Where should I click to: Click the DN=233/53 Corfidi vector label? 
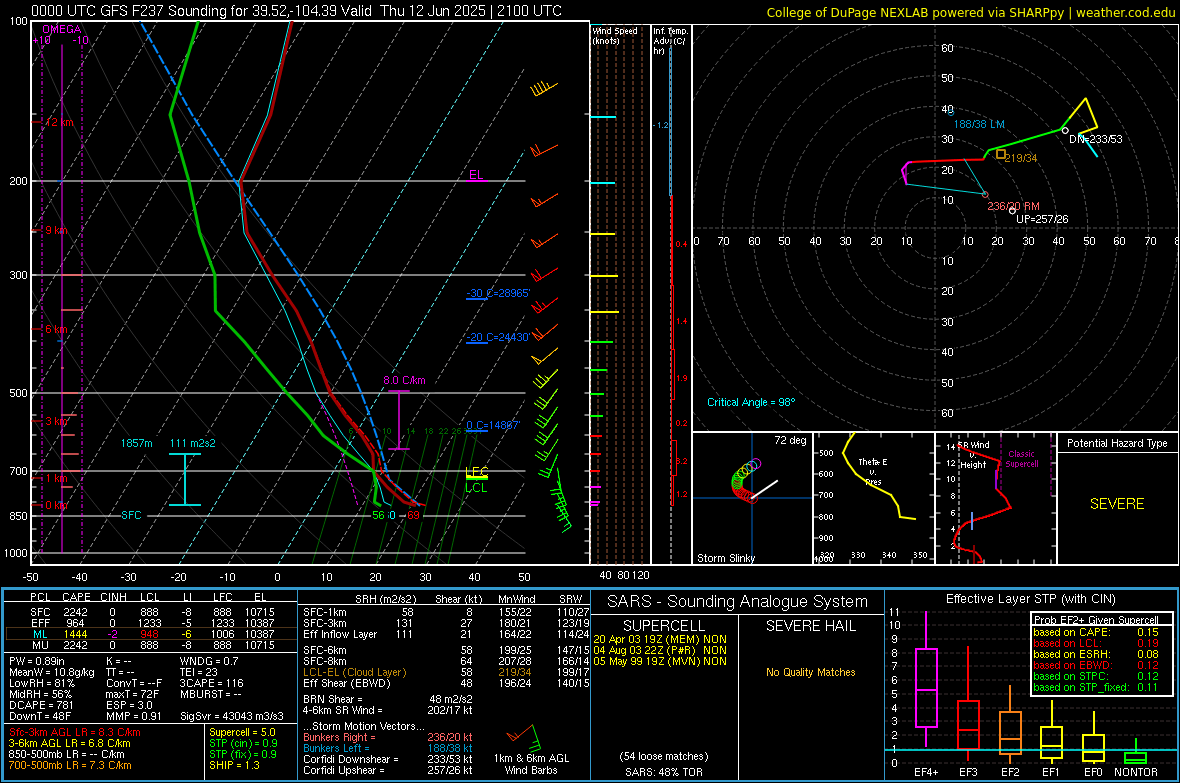click(1096, 139)
